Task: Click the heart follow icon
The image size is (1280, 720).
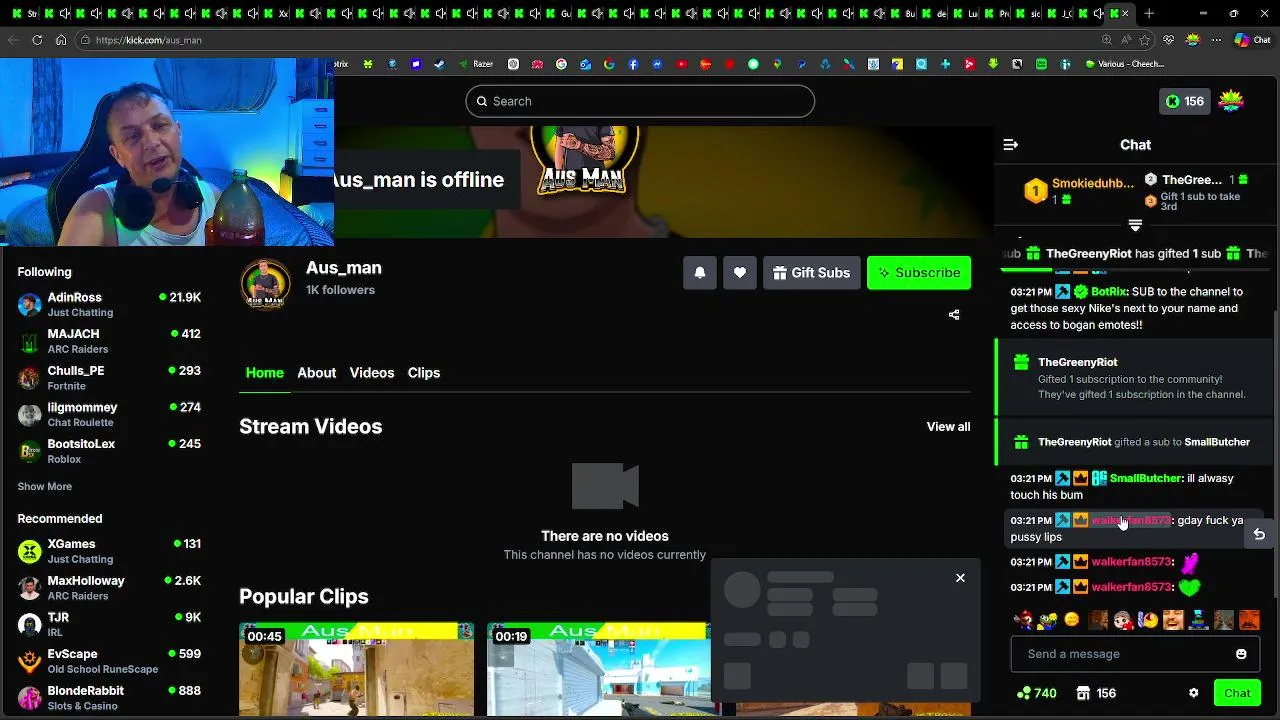Action: click(740, 272)
